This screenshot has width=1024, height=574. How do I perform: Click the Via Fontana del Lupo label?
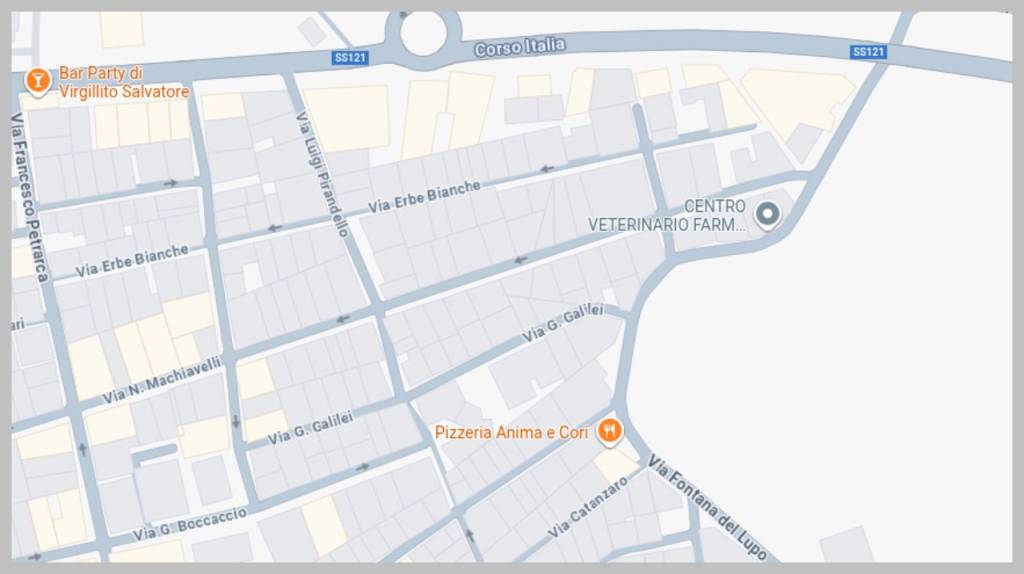coord(707,507)
